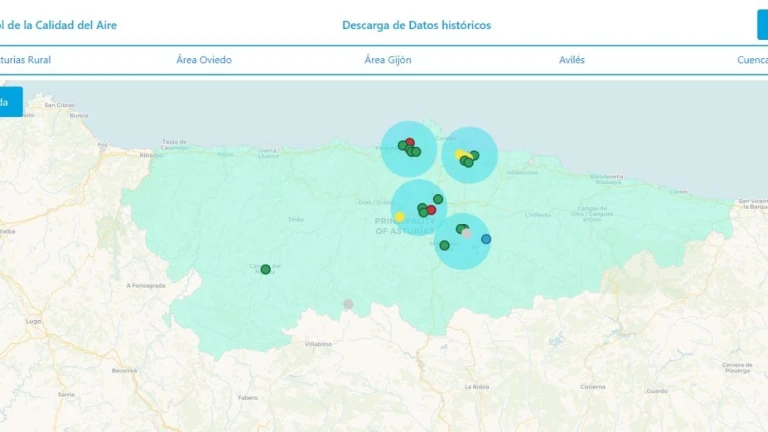The image size is (768, 432).
Task: Click the gray marker near Villablino
Action: [x=348, y=304]
